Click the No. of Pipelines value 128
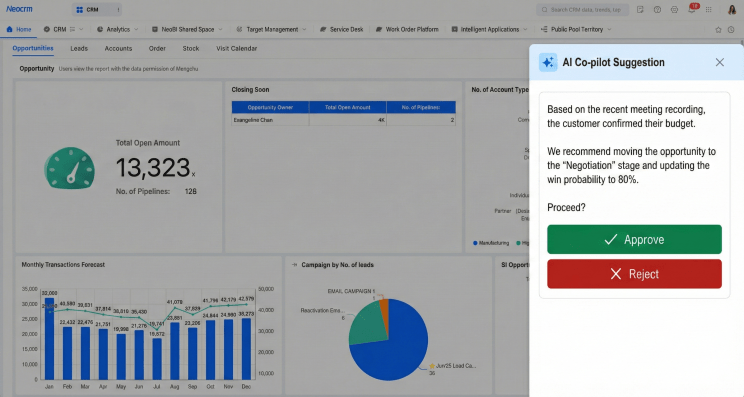 coord(191,192)
